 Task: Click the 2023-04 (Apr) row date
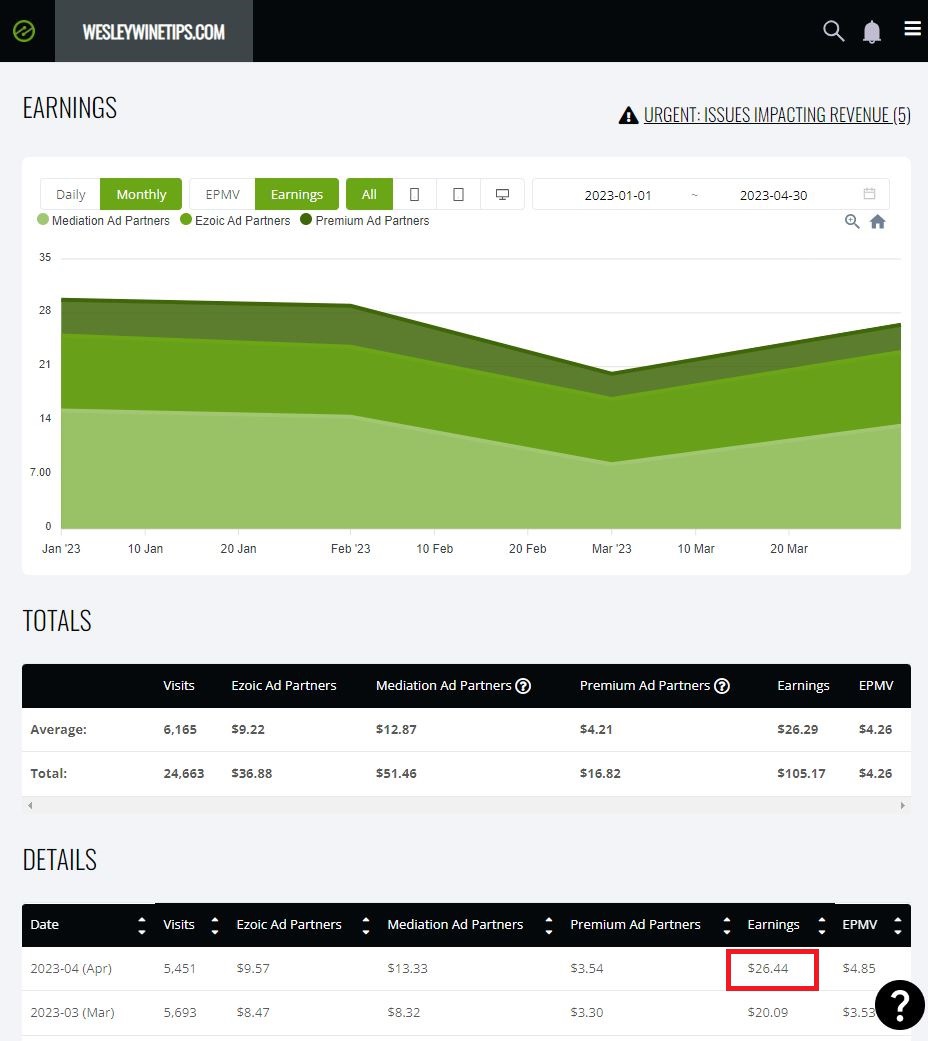pos(71,969)
